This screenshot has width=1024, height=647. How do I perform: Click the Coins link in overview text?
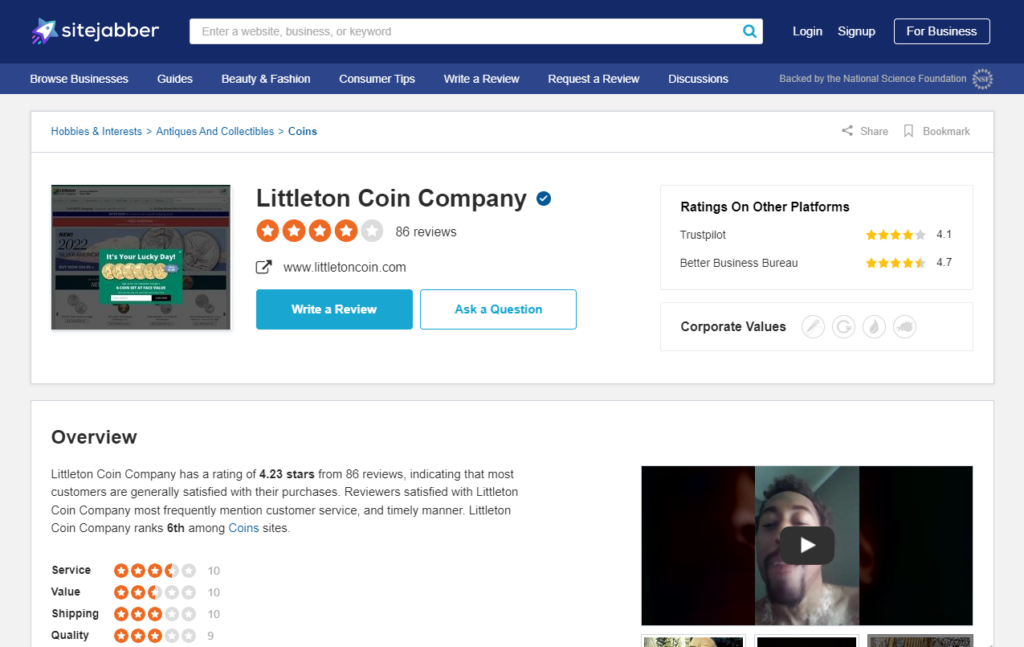click(x=244, y=528)
